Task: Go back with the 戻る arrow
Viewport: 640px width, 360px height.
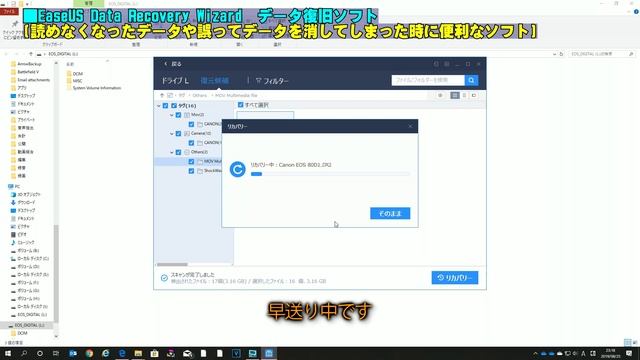Action: pos(173,64)
